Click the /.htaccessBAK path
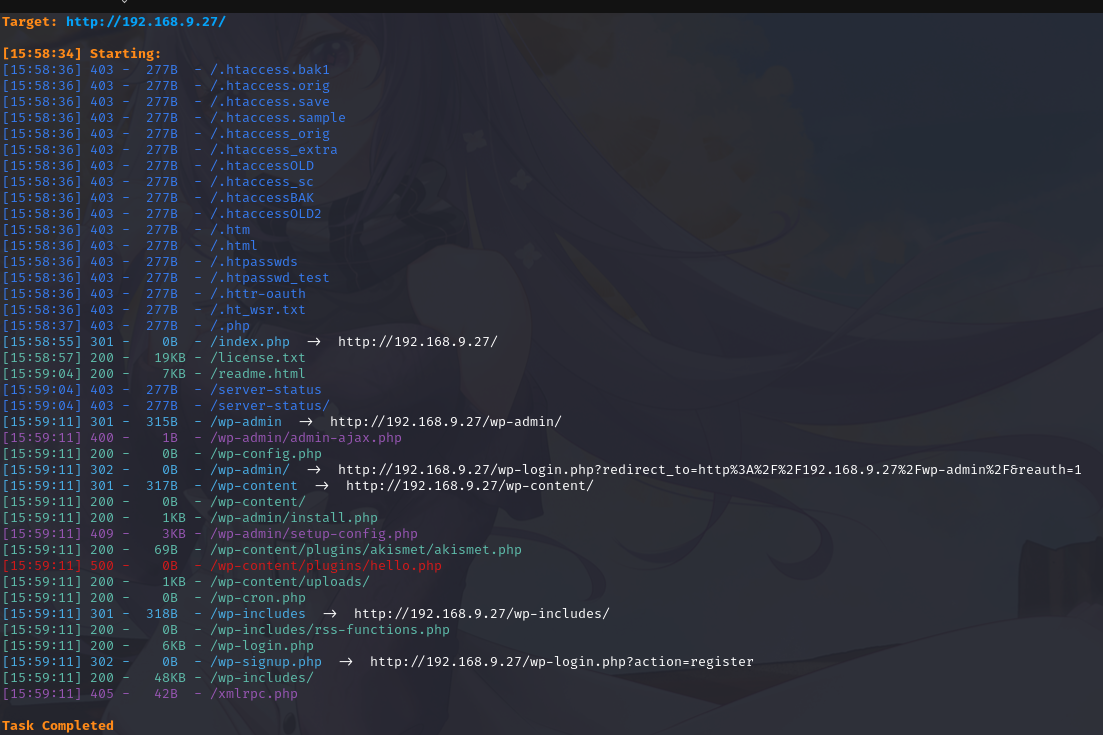Screen dimensions: 1103x735 (262, 198)
